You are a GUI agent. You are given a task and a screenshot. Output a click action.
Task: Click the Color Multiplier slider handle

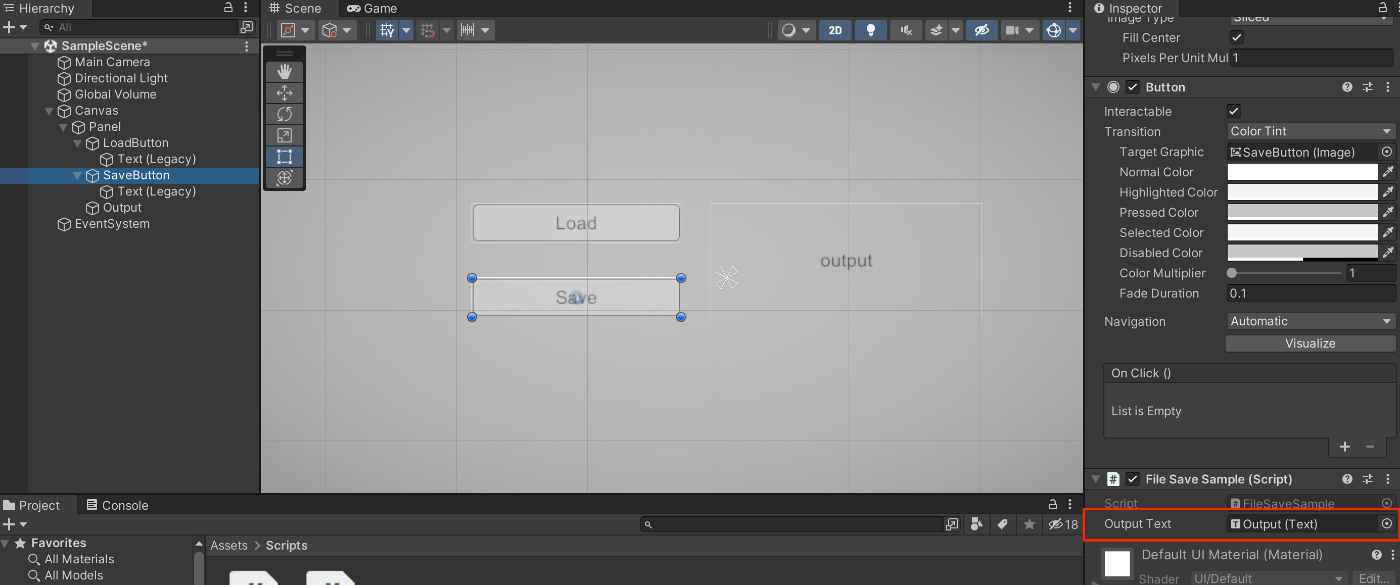[1232, 273]
